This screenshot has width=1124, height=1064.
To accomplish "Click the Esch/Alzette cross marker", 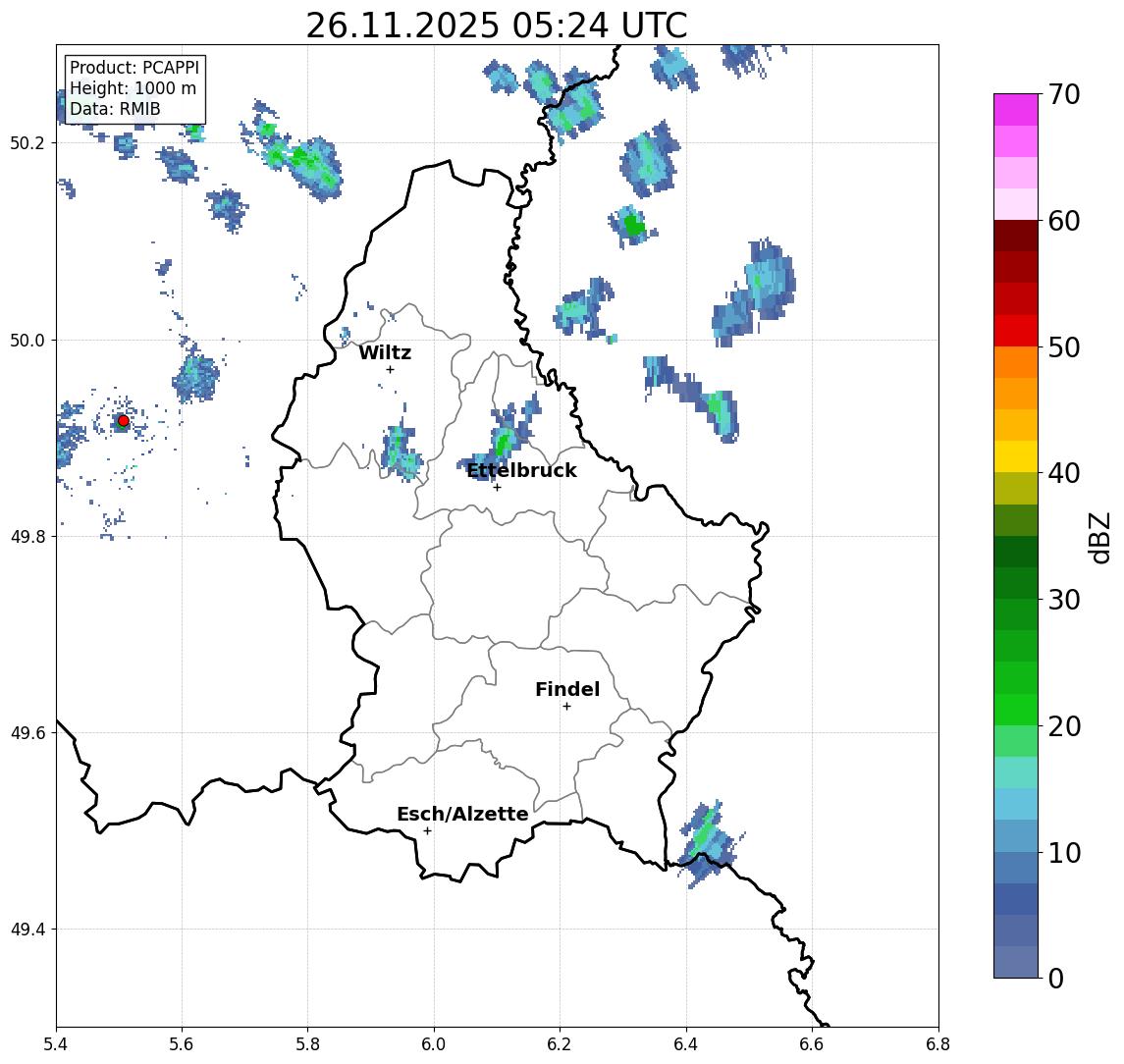I will click(x=427, y=831).
